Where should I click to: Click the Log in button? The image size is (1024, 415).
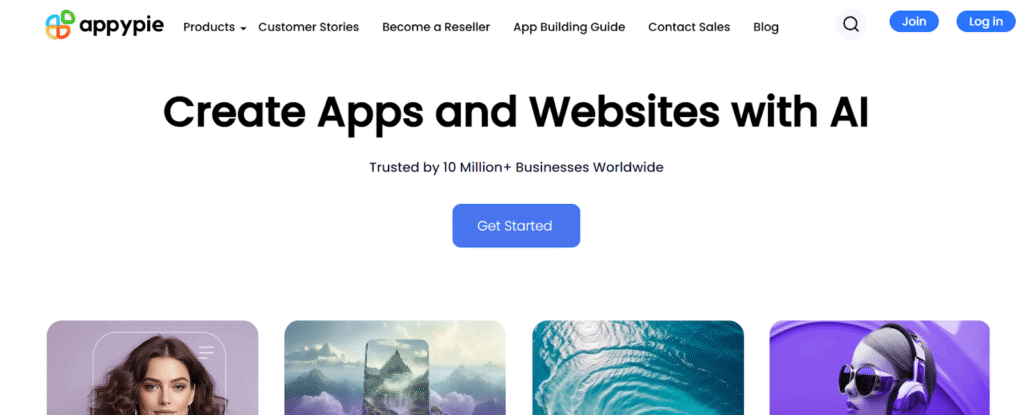985,22
